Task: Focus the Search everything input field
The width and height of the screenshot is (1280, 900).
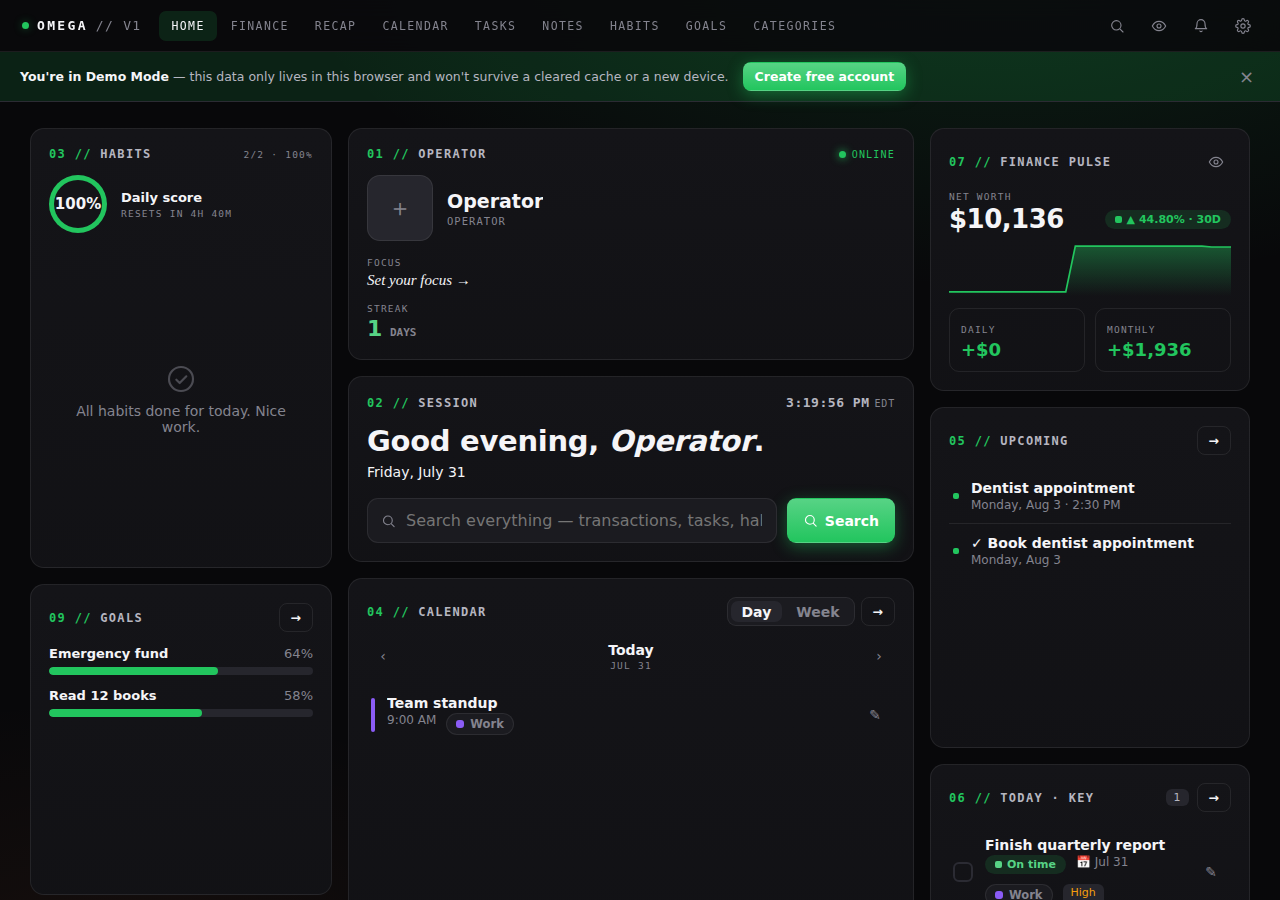Action: point(572,521)
